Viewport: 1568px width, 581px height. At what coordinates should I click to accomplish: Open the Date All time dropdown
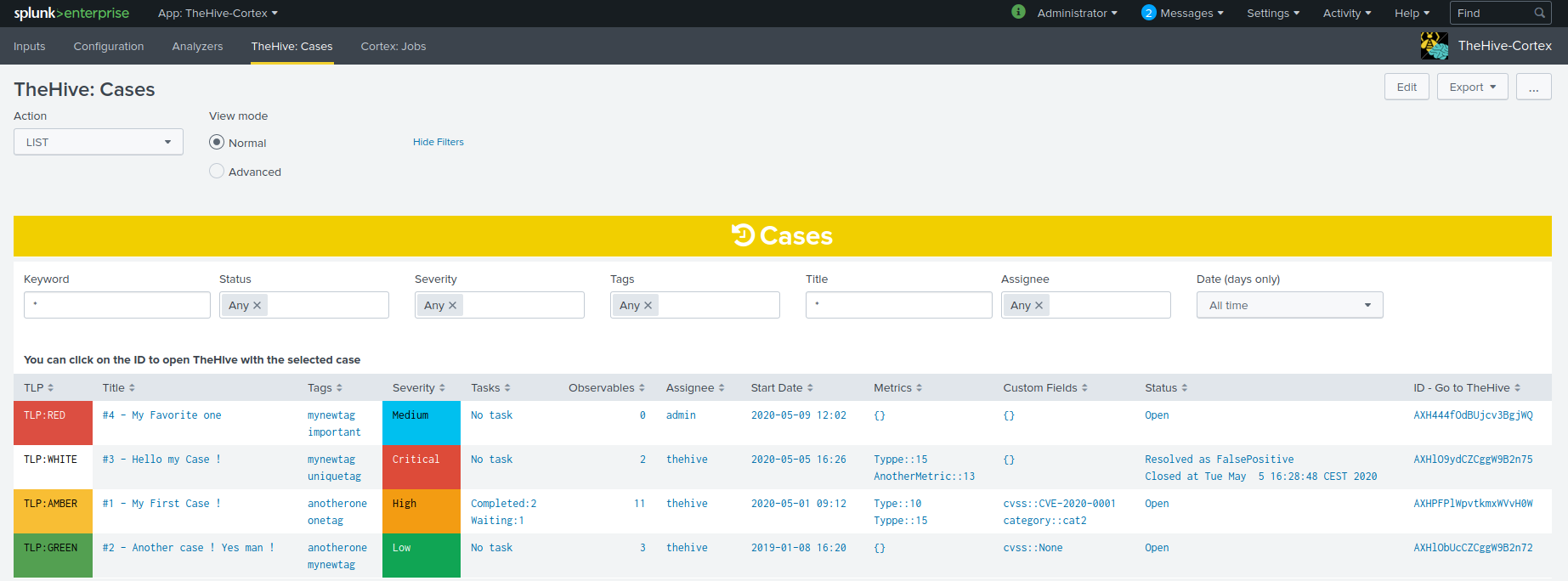pyautogui.click(x=1290, y=305)
